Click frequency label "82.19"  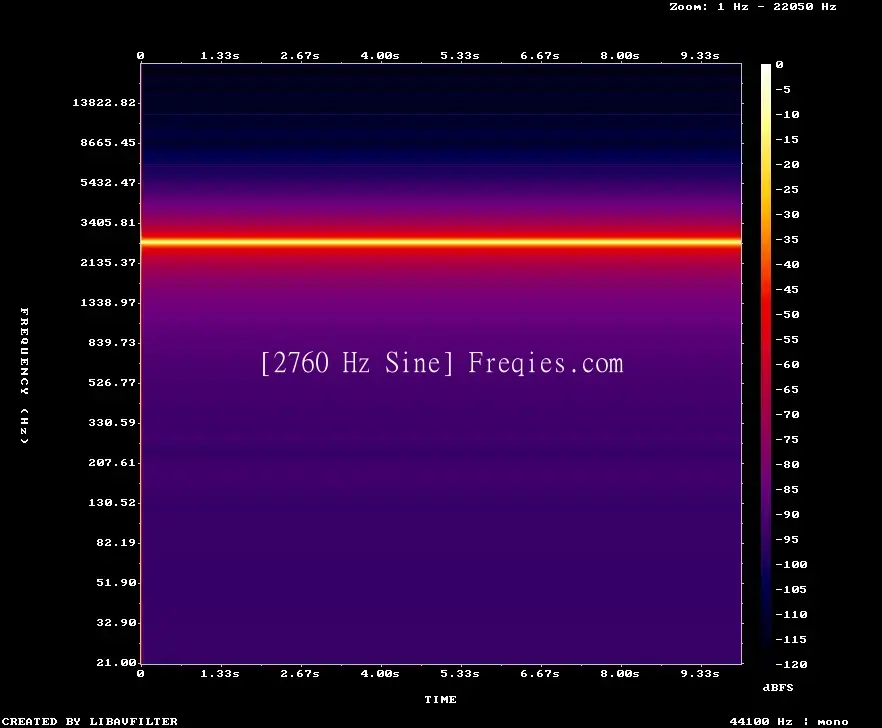click(116, 542)
